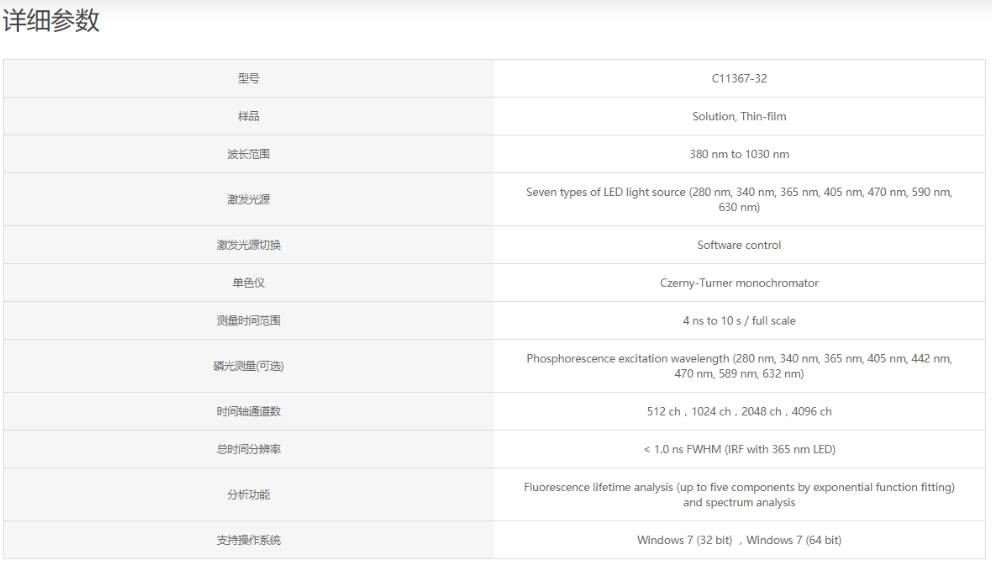
Task: Select the Solution, Thin-film value
Action: [739, 116]
